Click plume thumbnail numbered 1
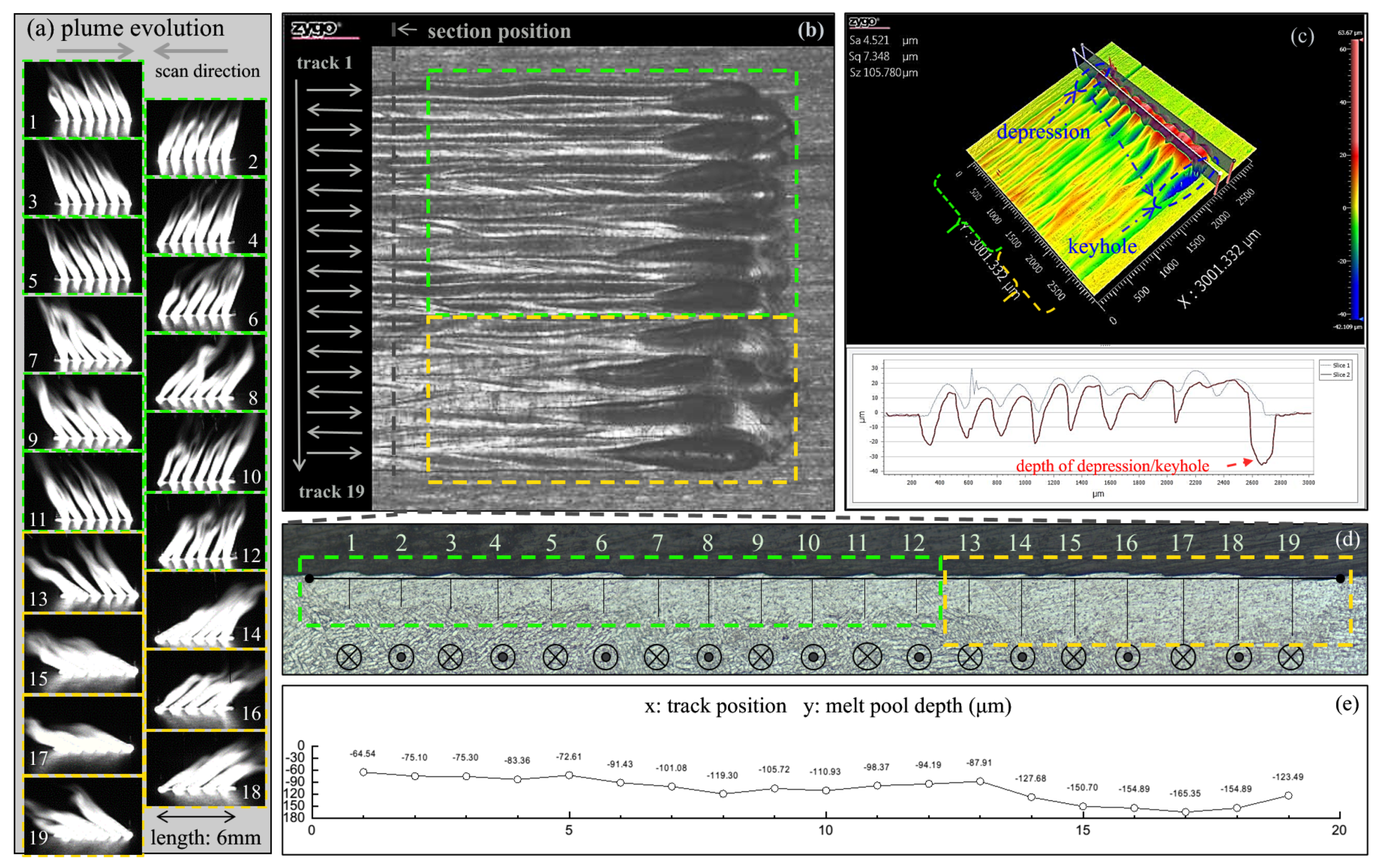This screenshot has width=1382, height=868. pos(83,99)
